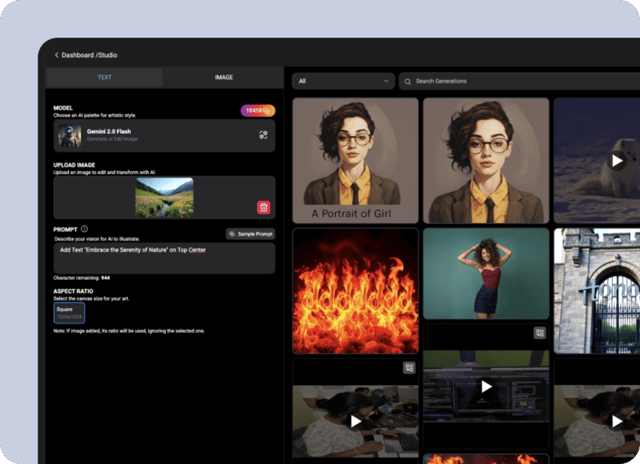This screenshot has width=640, height=464.
Task: Go back using the Dashboard chevron arrow
Action: pyautogui.click(x=56, y=55)
